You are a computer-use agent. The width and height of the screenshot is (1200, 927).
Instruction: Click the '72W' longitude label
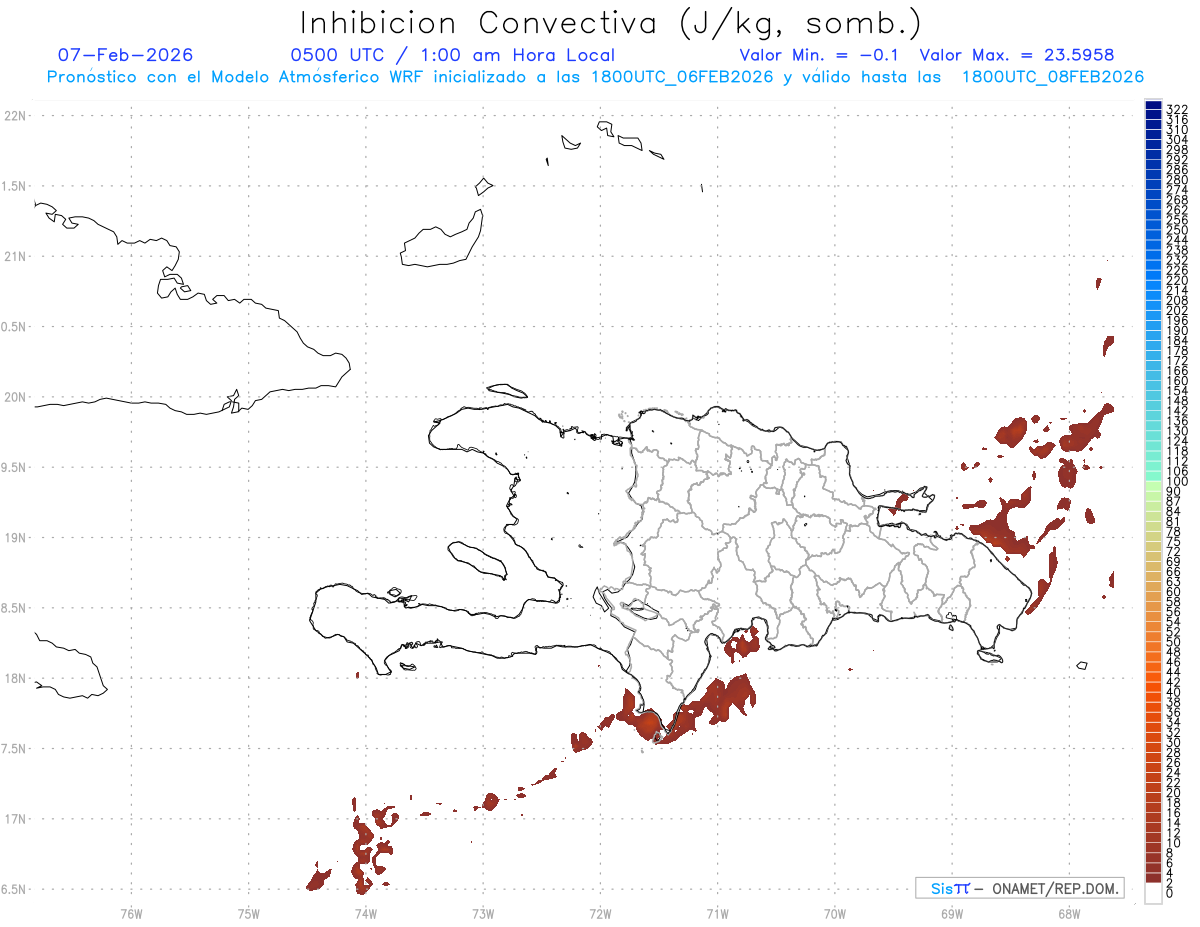click(600, 913)
